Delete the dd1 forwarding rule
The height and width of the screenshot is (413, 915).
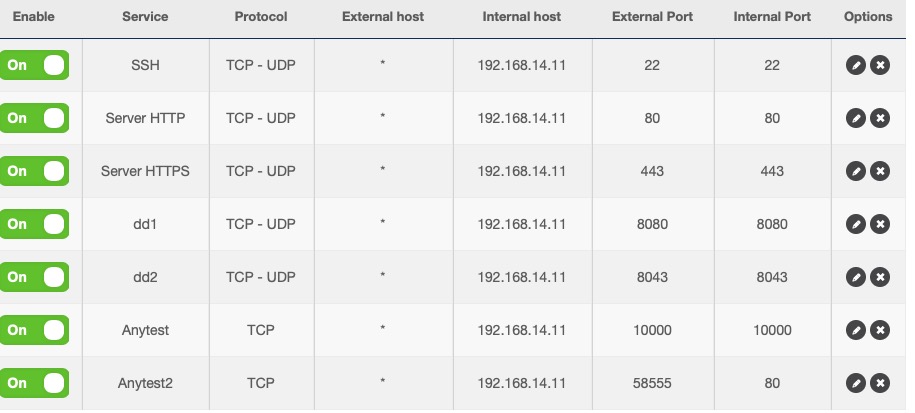pyautogui.click(x=880, y=224)
